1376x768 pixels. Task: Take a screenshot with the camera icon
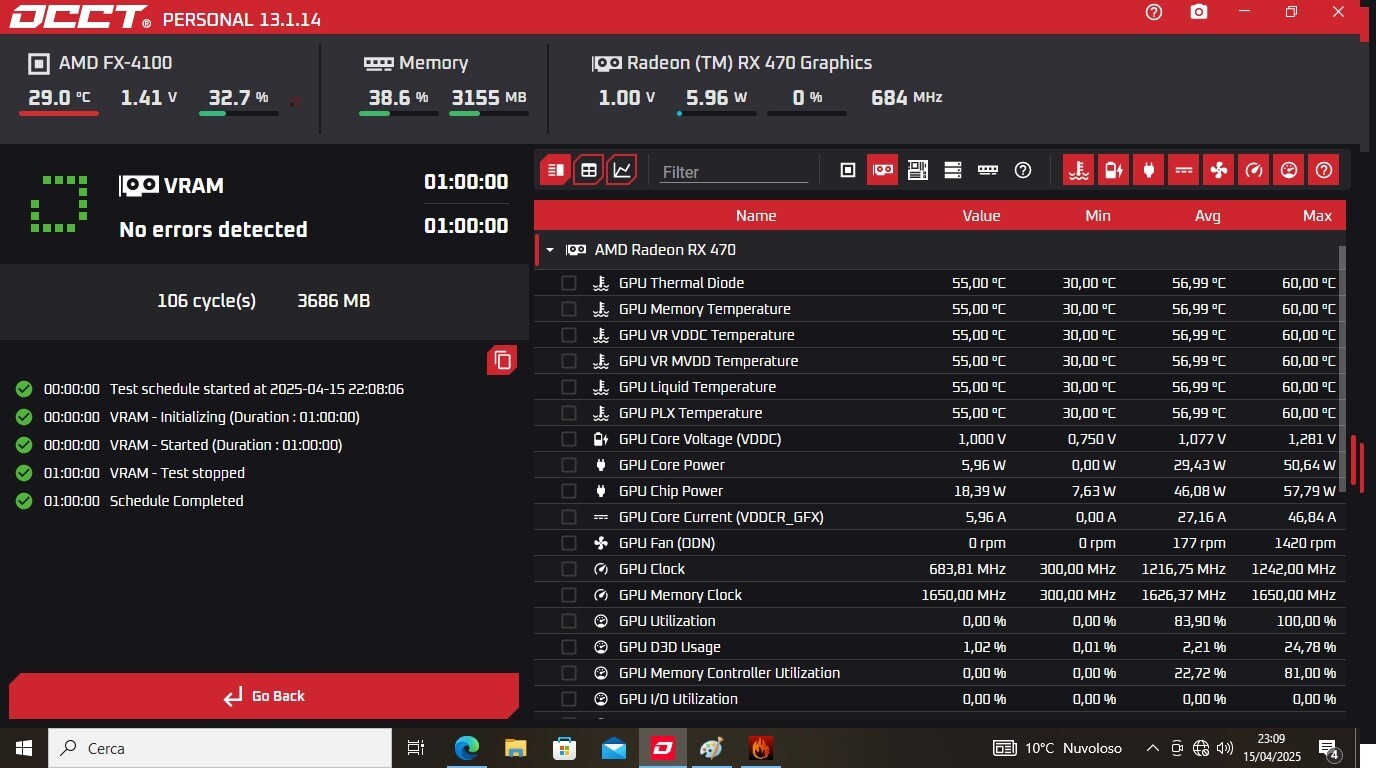pos(1199,12)
